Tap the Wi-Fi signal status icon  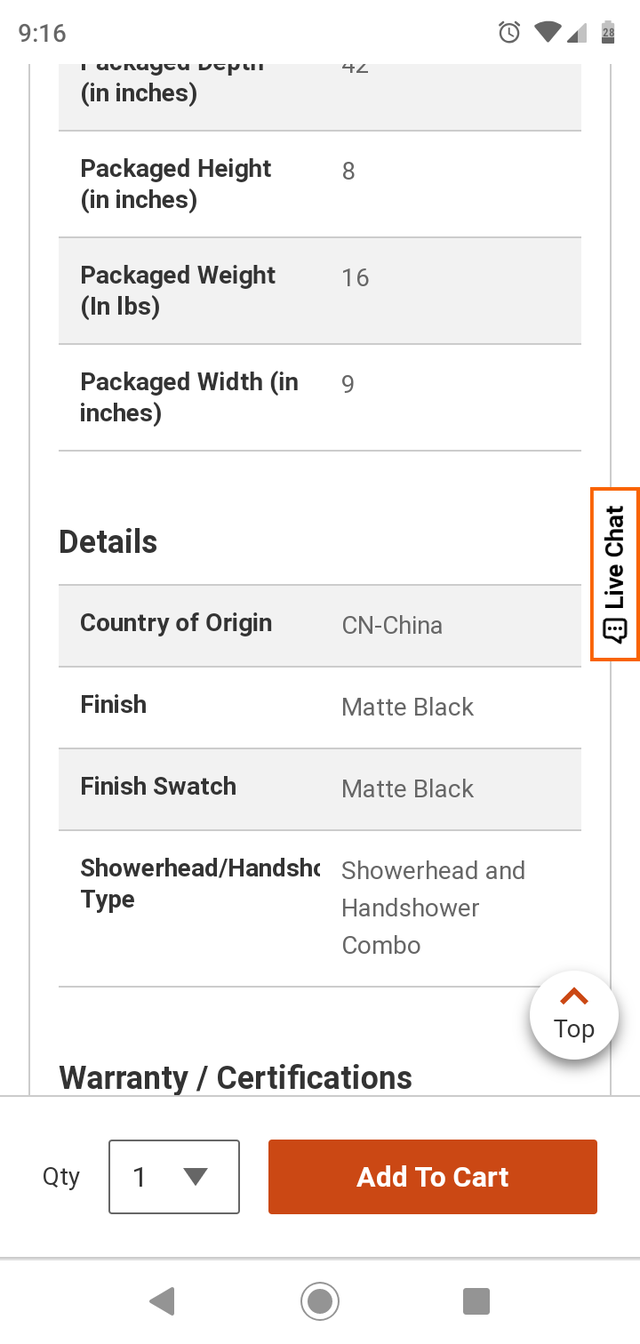tap(547, 33)
